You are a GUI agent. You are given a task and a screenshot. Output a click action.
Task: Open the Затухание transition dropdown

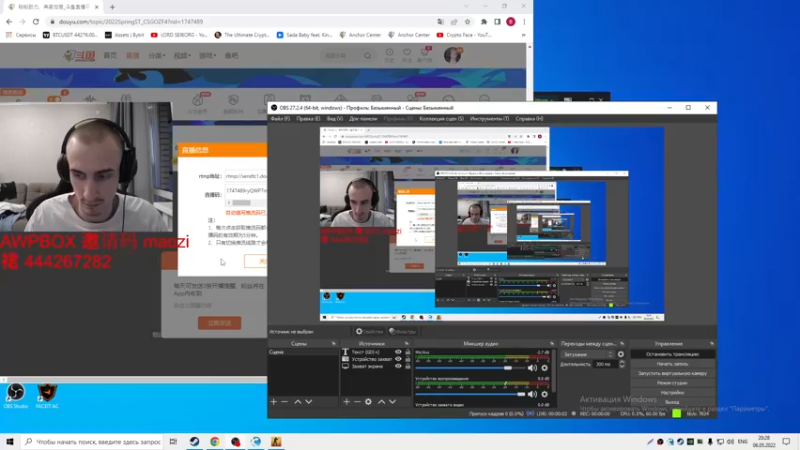click(x=587, y=354)
